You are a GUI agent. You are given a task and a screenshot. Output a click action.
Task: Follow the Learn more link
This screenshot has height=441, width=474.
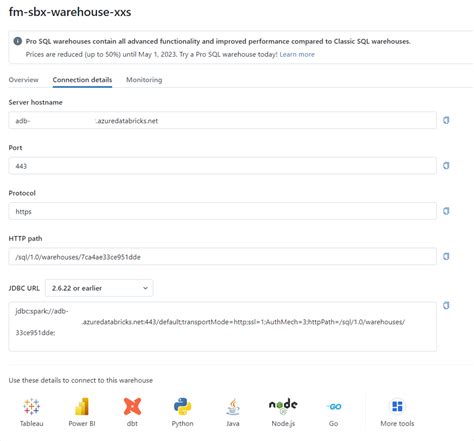click(x=297, y=54)
